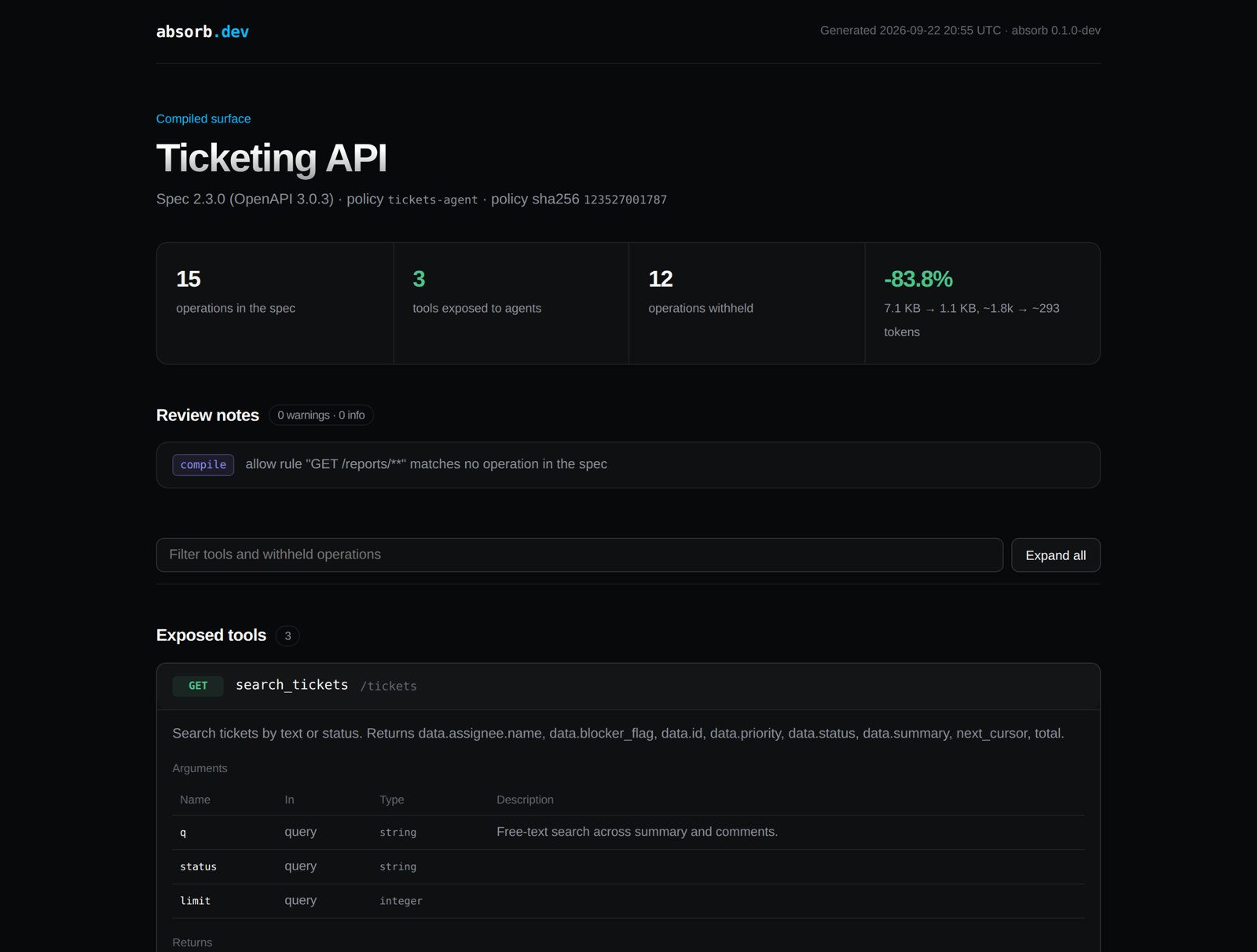Click the integer type of the limit argument
This screenshot has height=952, width=1257.
[401, 901]
